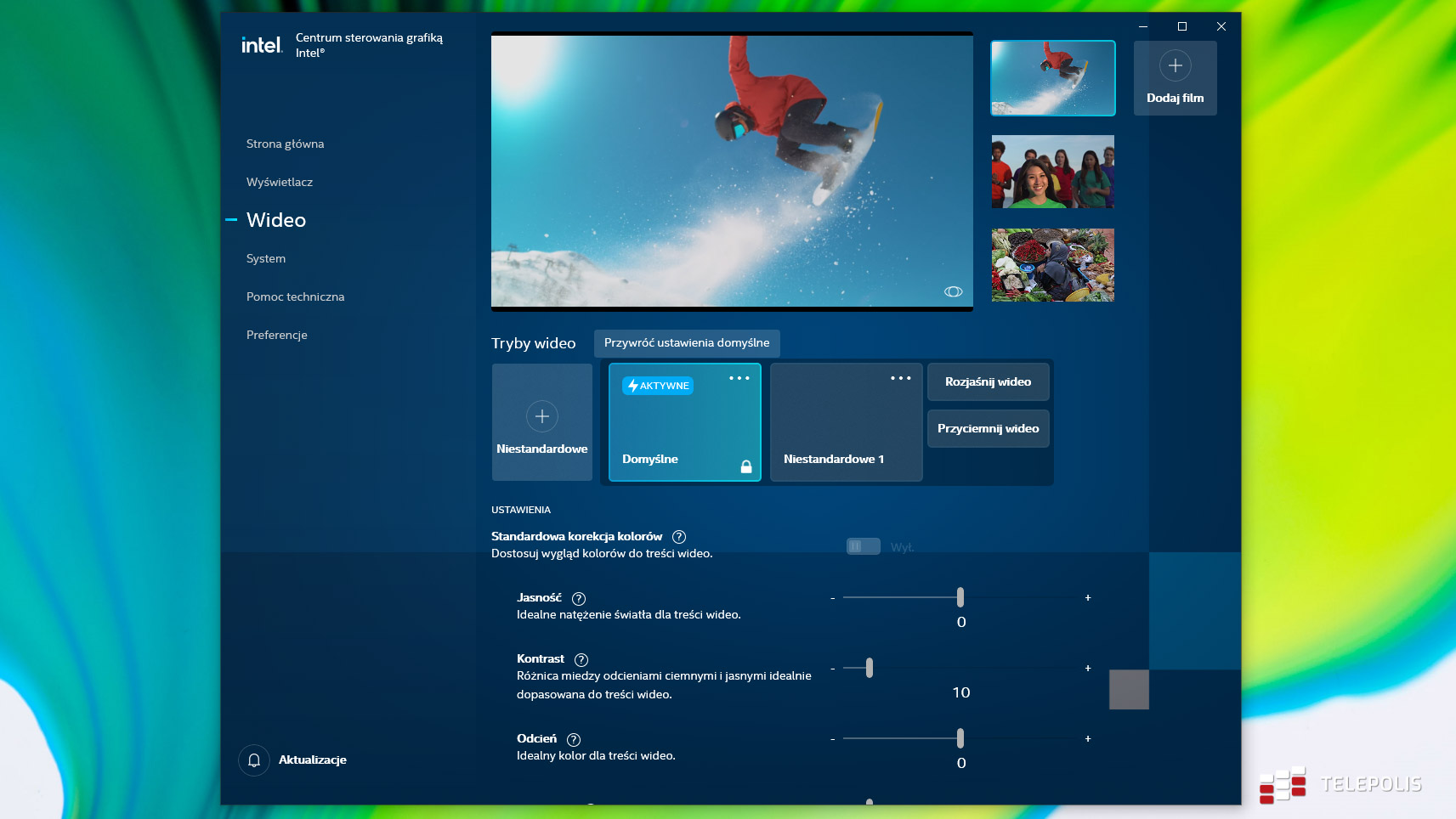Viewport: 1456px width, 819px height.
Task: Click the help icon beside Odcień
Action: (x=574, y=740)
